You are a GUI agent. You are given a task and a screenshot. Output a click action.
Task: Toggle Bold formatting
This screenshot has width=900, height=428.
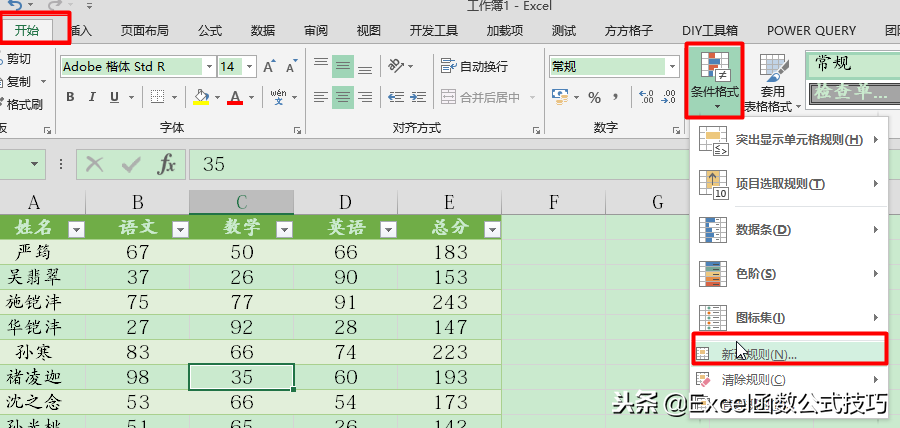(70, 97)
